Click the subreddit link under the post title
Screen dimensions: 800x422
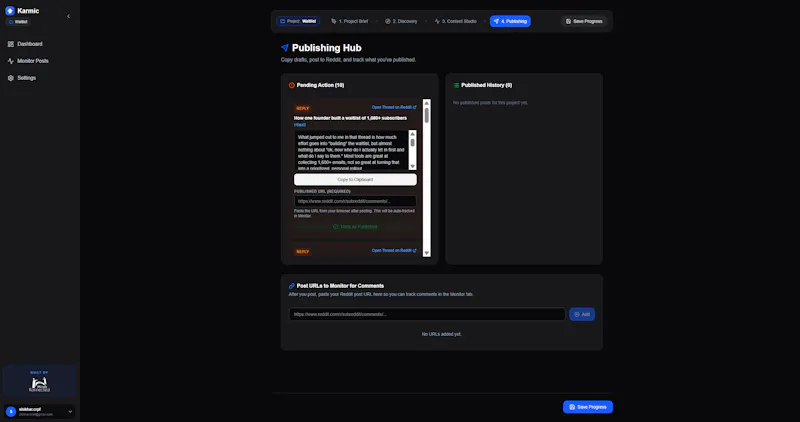point(300,125)
